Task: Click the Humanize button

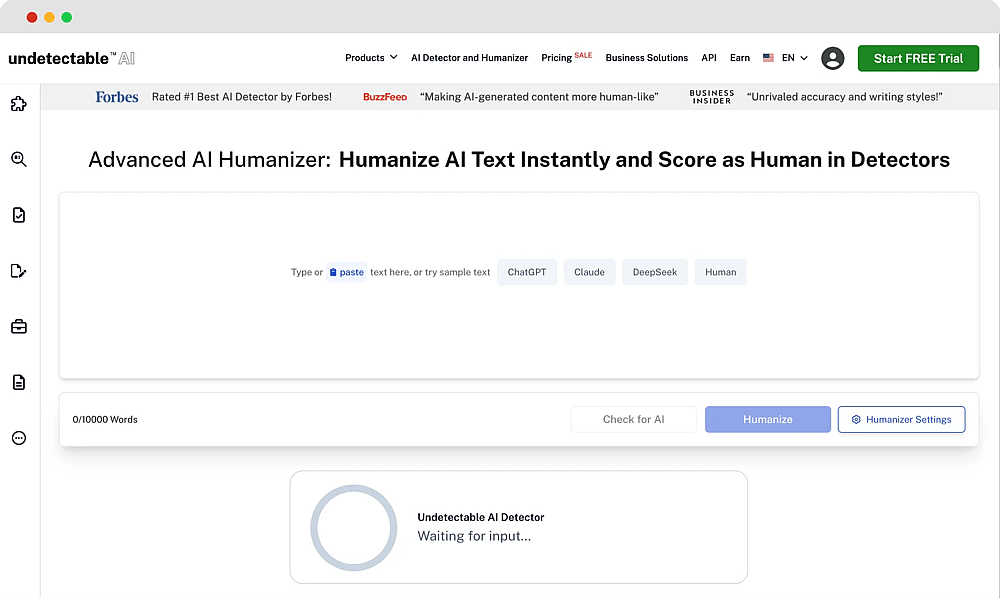Action: (x=768, y=419)
